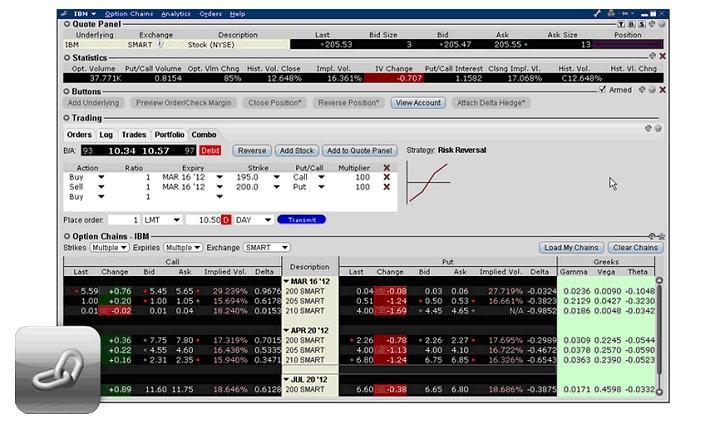Collapse the Trading section
Screen dimensions: 720x424
click(67, 118)
